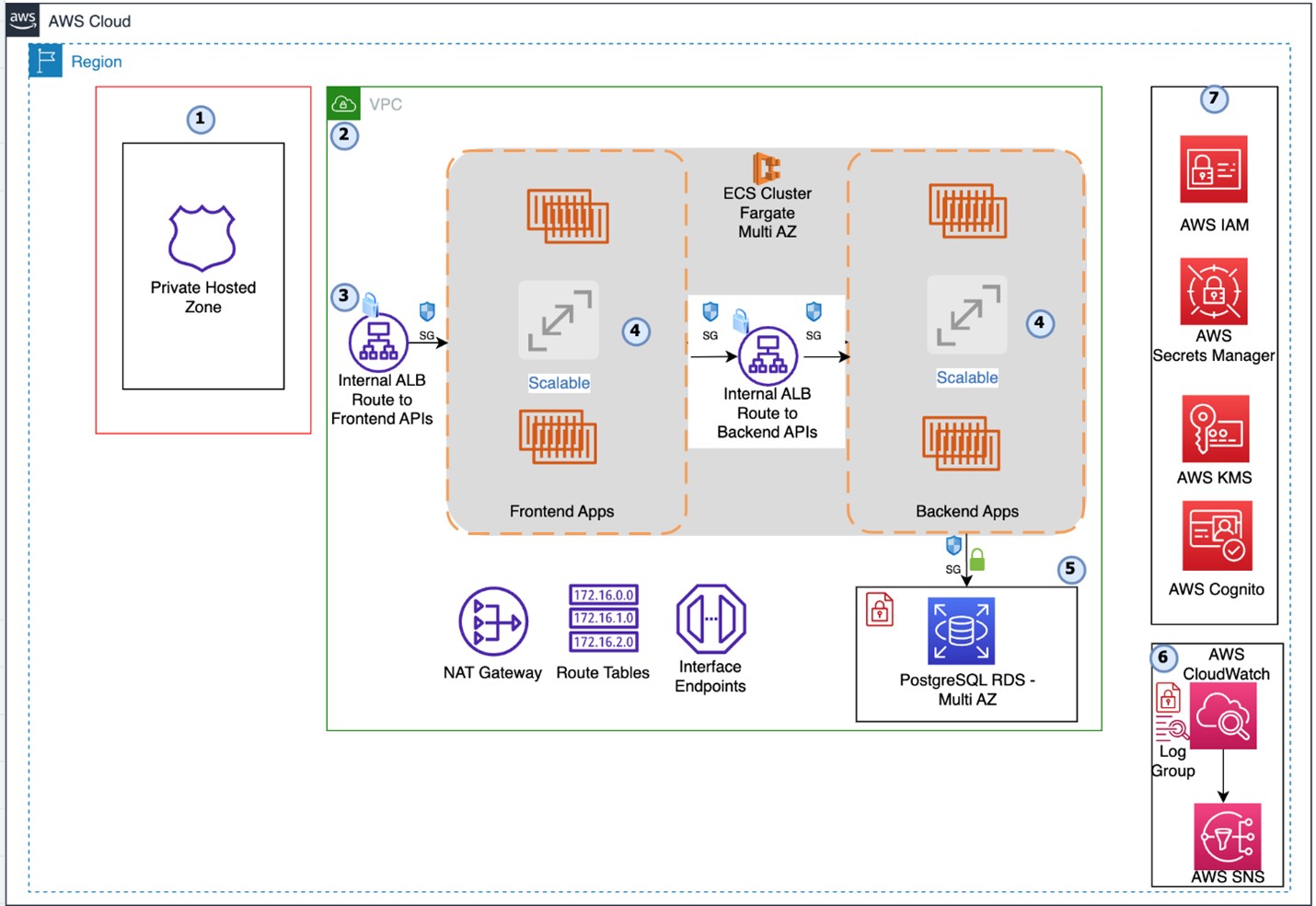Click the "AWS Cognito" label
Screen dimensions: 1316x906
1216,589
